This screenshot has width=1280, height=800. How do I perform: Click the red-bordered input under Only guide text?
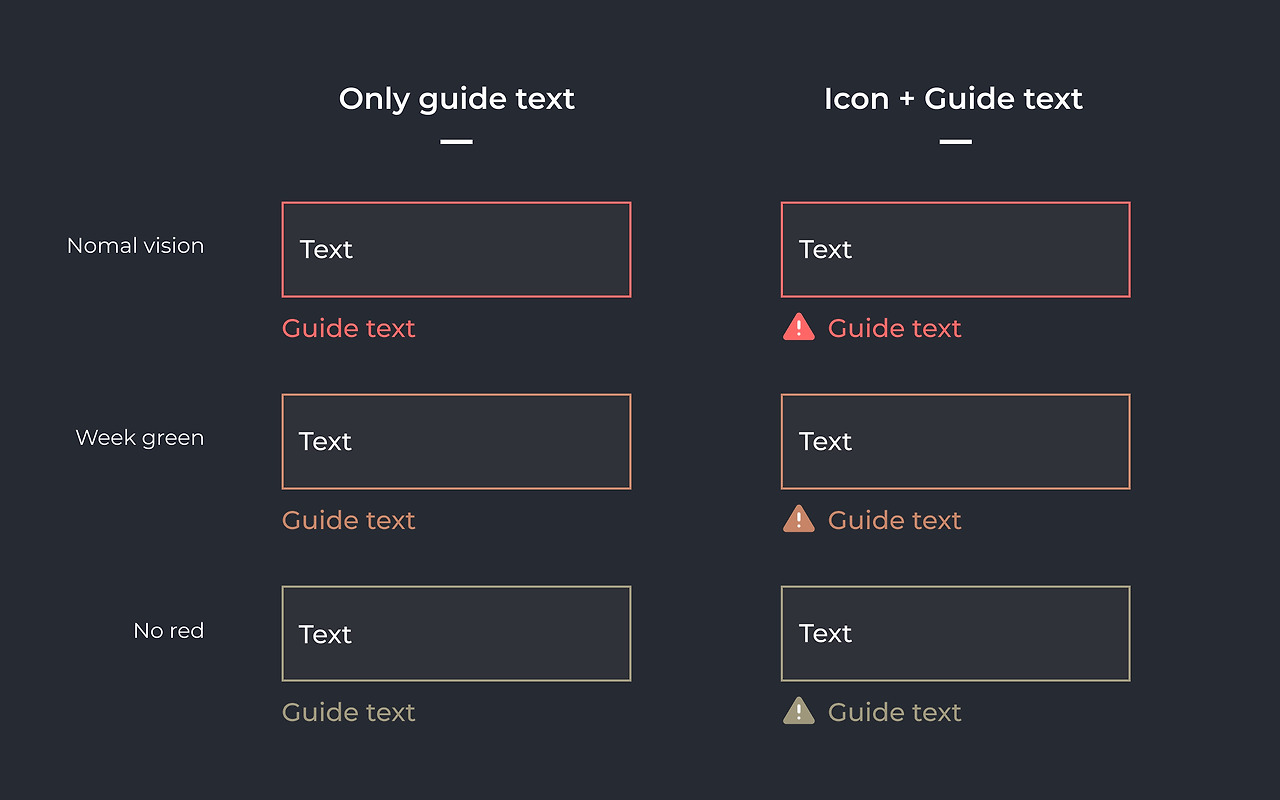(456, 250)
